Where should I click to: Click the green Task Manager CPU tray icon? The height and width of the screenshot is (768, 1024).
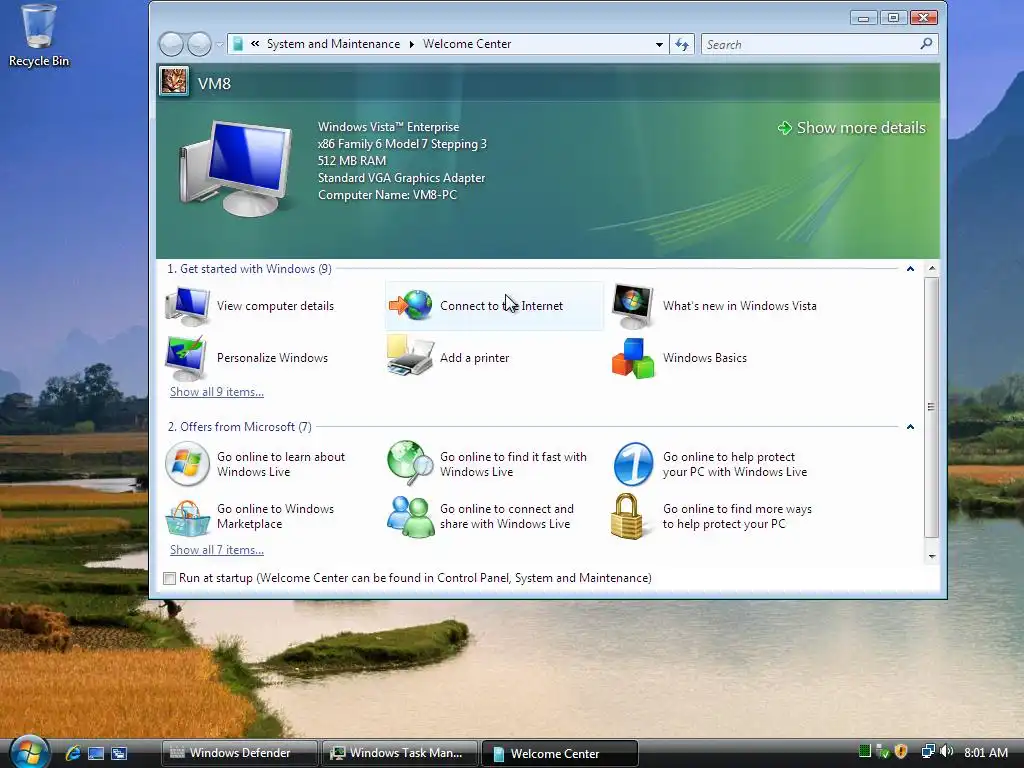[865, 751]
